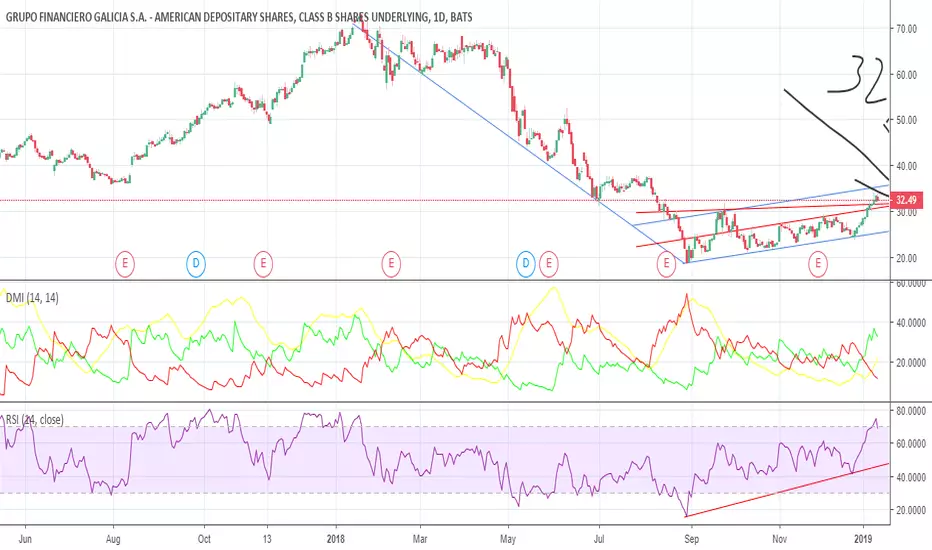Click the 60.0000 value on the RSI scale

(911, 444)
